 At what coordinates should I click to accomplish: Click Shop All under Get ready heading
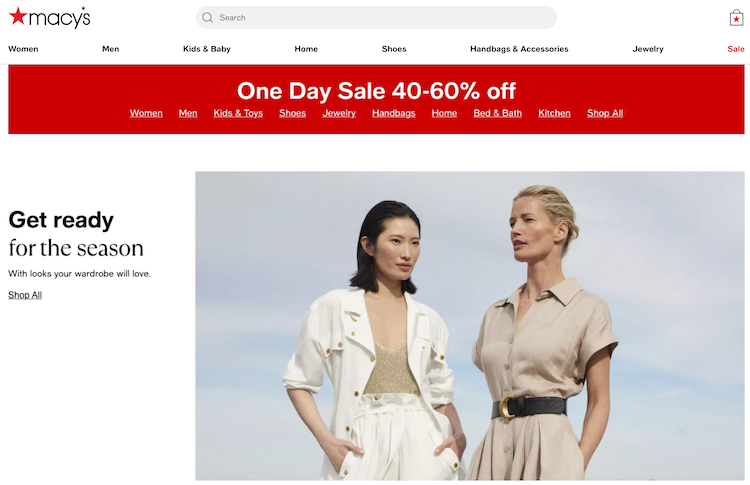coord(25,295)
